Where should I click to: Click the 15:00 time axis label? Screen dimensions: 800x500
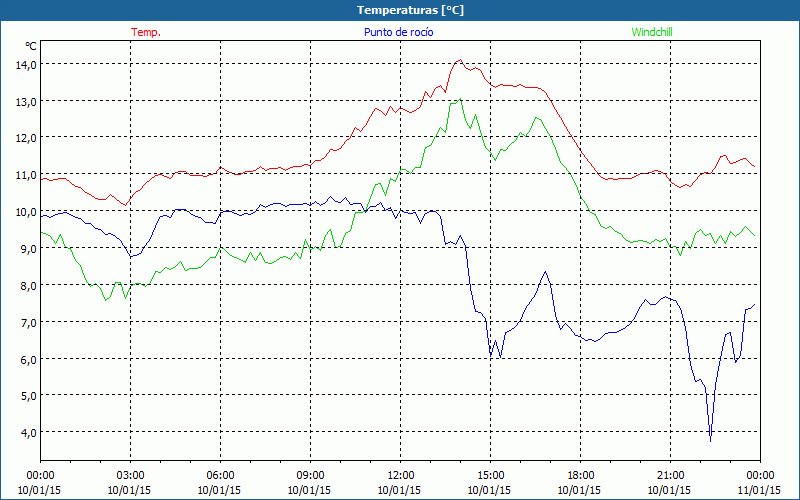point(490,476)
